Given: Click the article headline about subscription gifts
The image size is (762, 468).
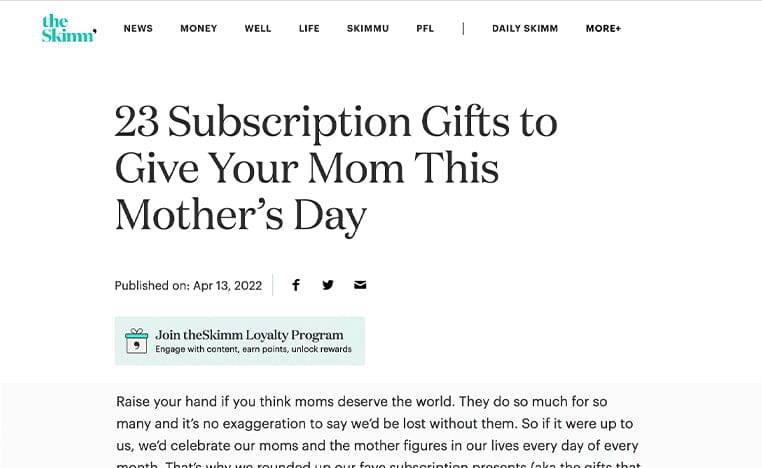Looking at the screenshot, I should [x=335, y=168].
